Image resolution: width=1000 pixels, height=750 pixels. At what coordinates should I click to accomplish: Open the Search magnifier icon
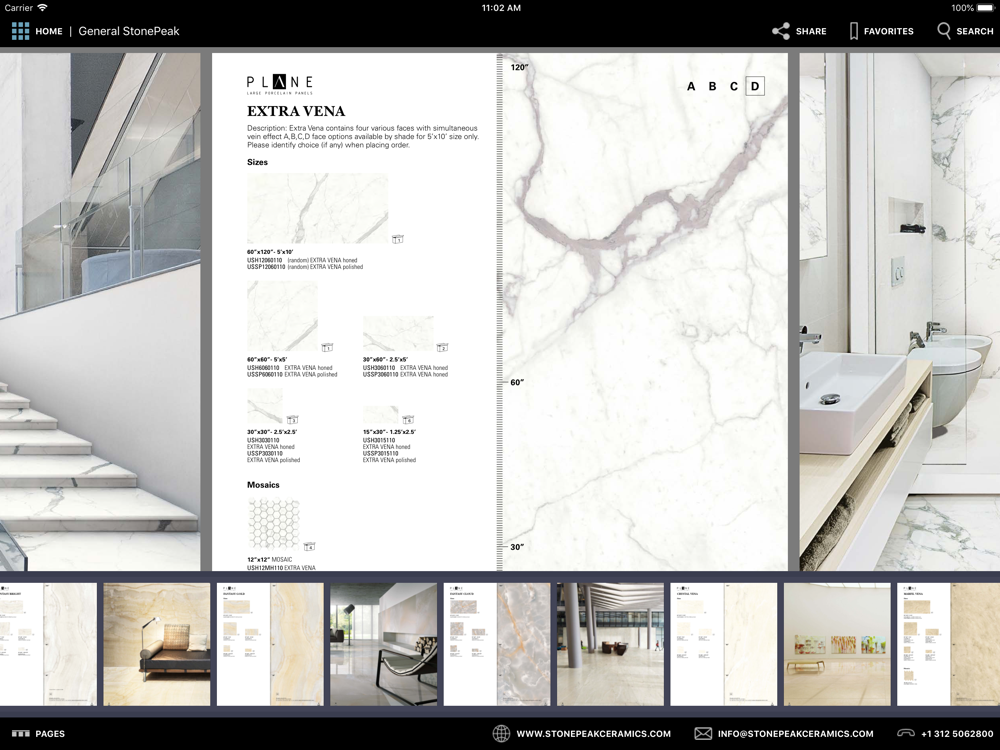[x=944, y=31]
